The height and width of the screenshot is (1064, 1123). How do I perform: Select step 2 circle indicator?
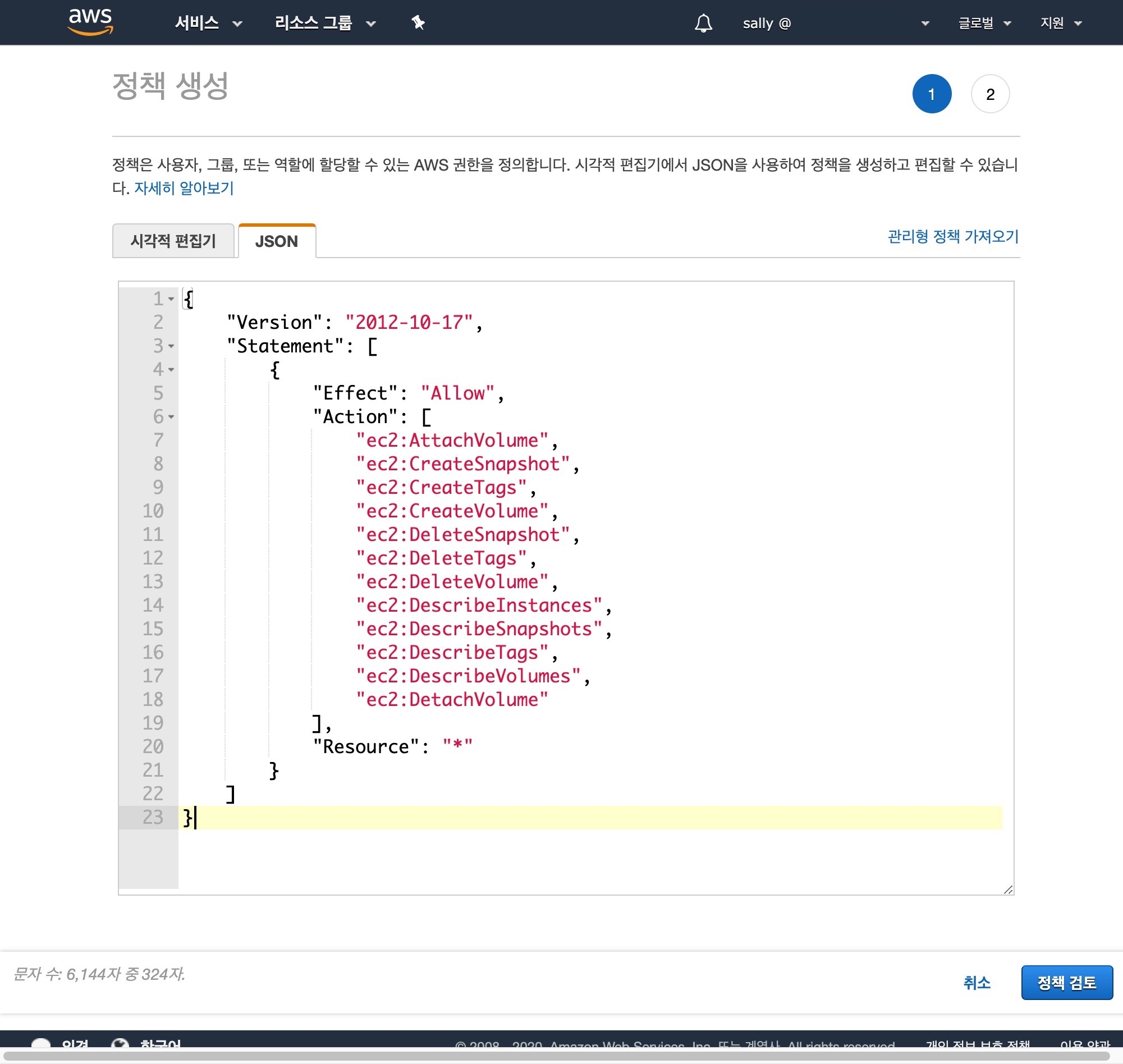tap(990, 94)
